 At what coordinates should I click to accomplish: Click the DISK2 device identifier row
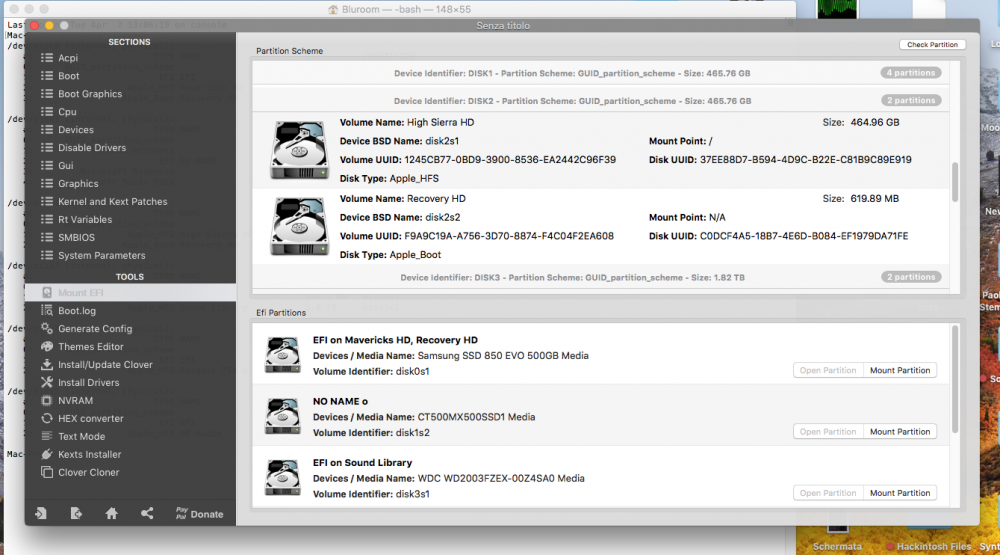600,100
